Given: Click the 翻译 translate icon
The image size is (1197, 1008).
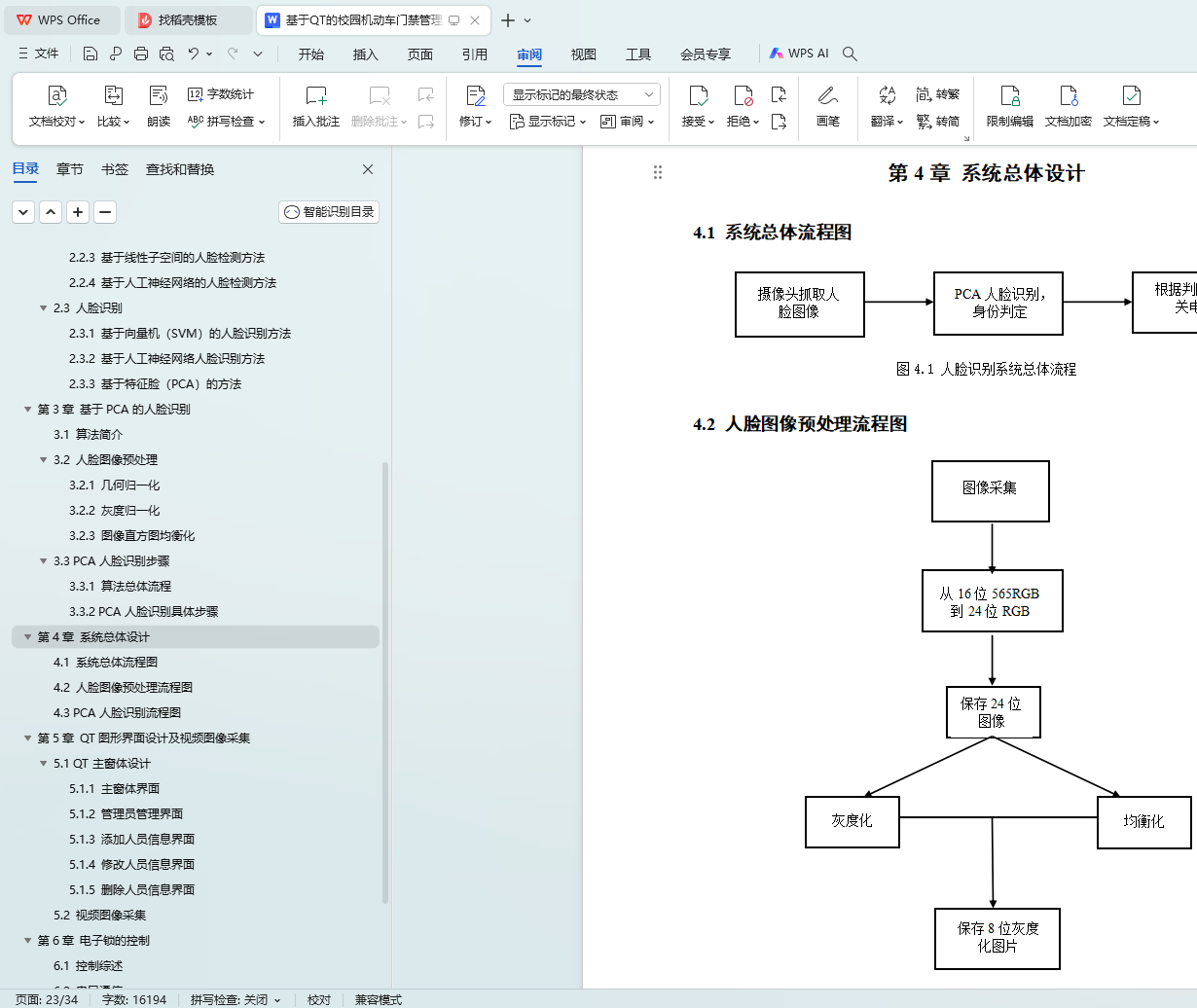Looking at the screenshot, I should point(888,95).
